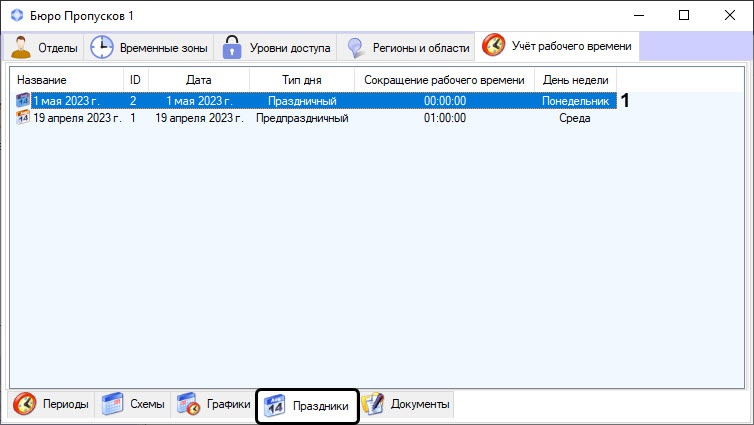
Task: Select the Предпраздничный day type cell
Action: [x=301, y=118]
